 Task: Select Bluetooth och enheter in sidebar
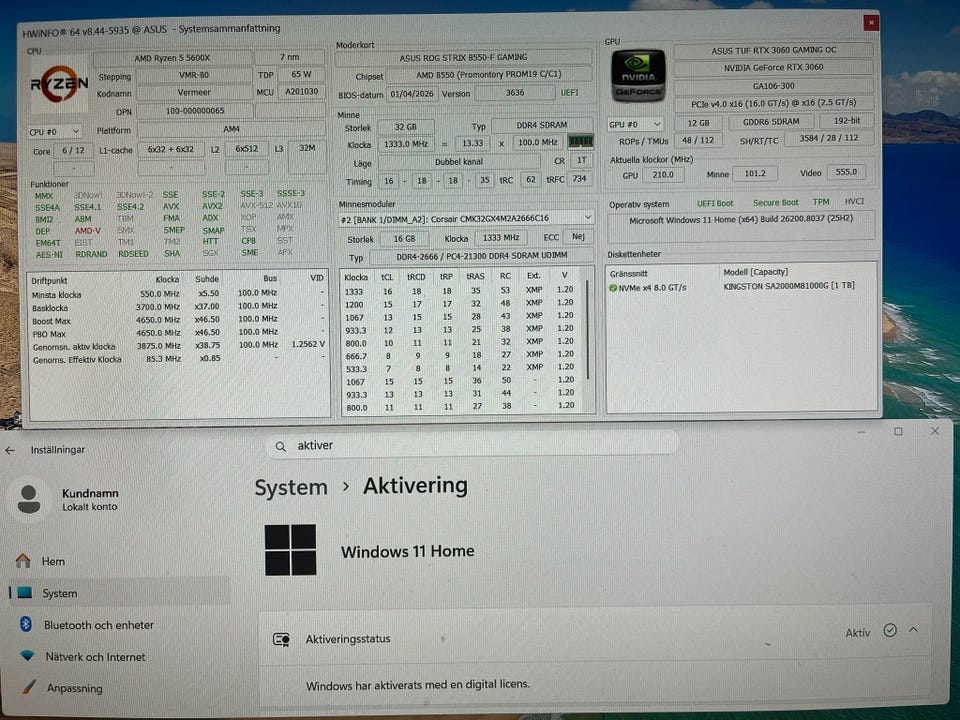[x=98, y=625]
